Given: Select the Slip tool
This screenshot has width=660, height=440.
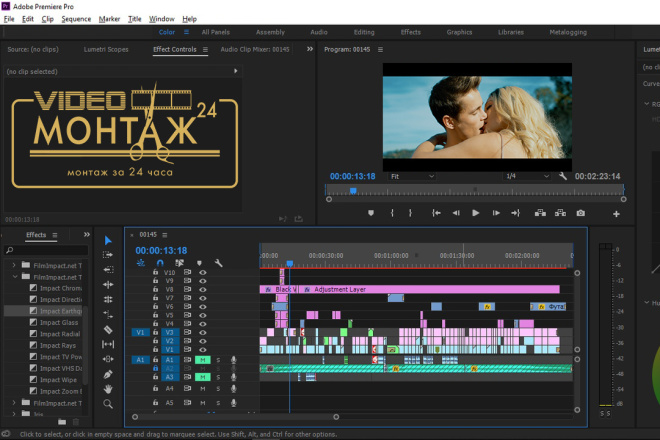Looking at the screenshot, I should coord(108,344).
